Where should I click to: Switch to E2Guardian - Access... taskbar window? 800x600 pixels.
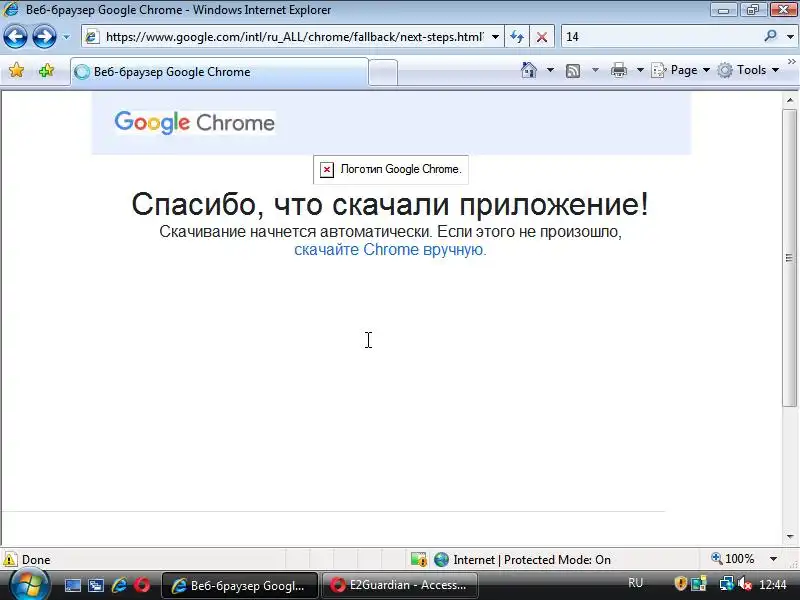pos(400,585)
